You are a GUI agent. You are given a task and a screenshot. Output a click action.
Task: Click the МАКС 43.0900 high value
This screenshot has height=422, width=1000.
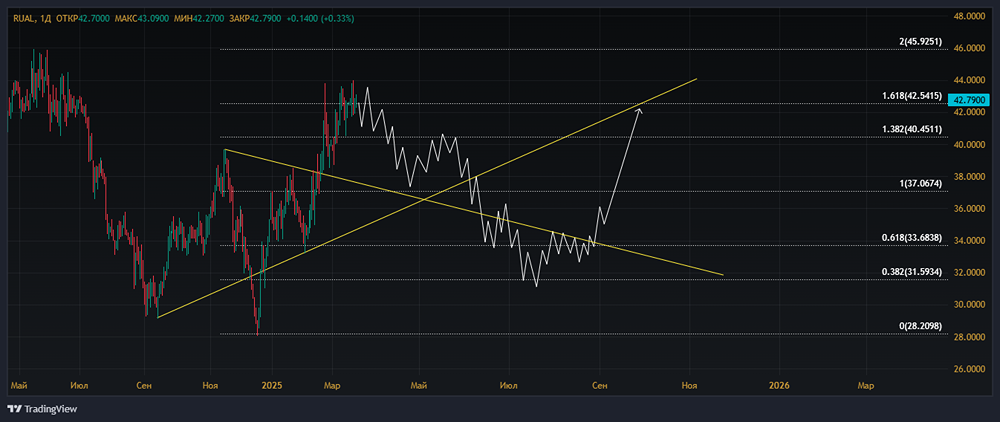142,18
